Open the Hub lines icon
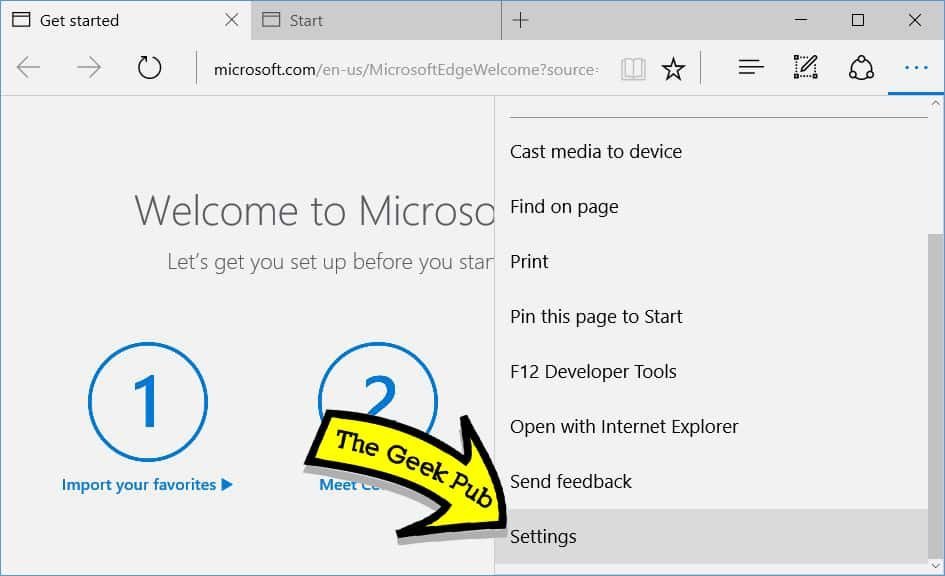Image resolution: width=945 pixels, height=576 pixels. pos(751,67)
